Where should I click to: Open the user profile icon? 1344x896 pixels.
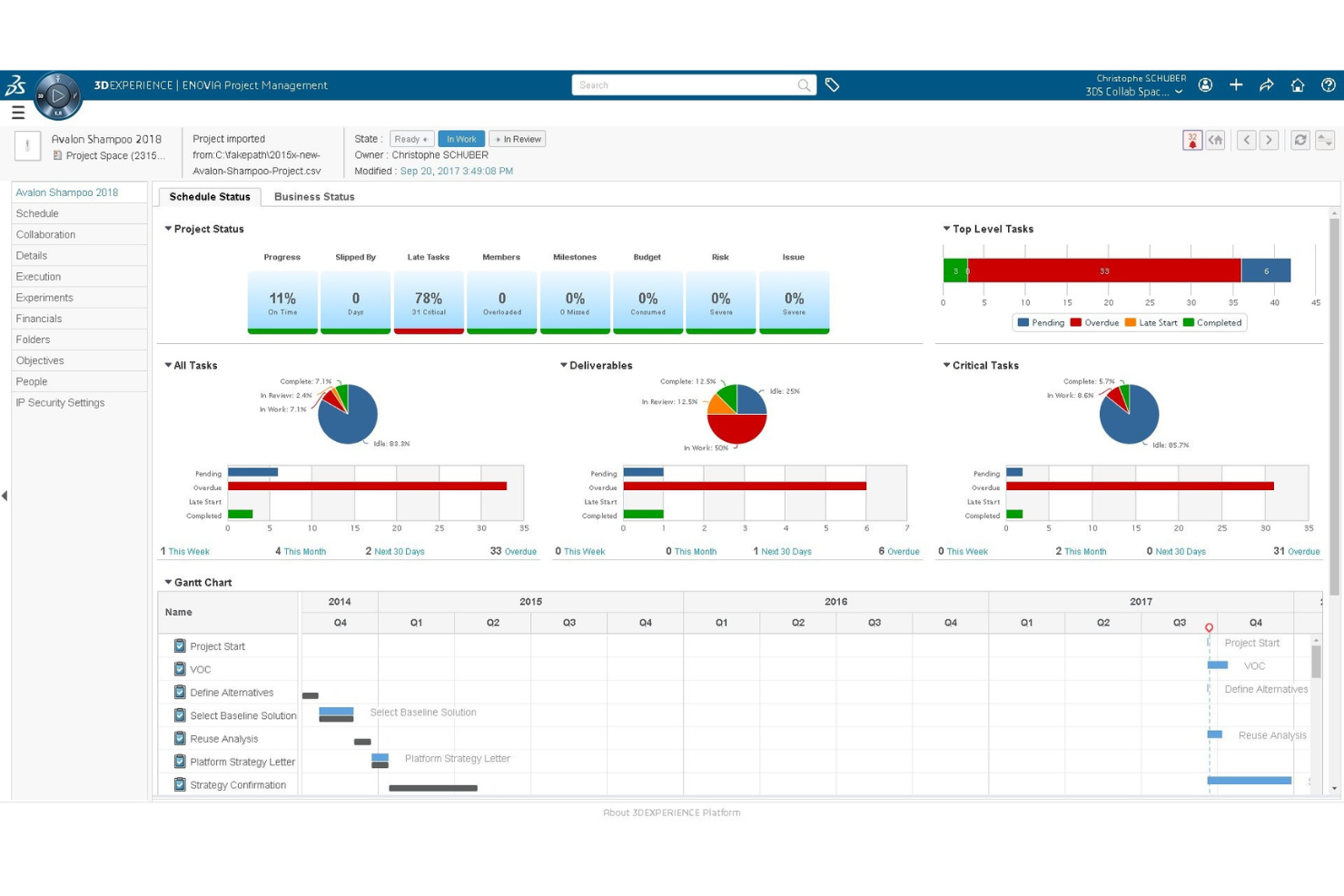(1205, 84)
